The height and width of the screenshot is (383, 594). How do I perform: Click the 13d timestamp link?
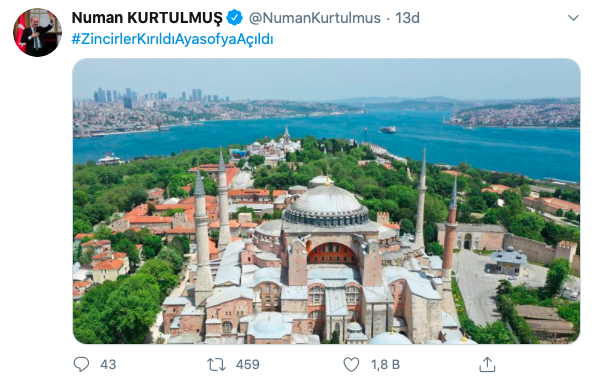407,18
